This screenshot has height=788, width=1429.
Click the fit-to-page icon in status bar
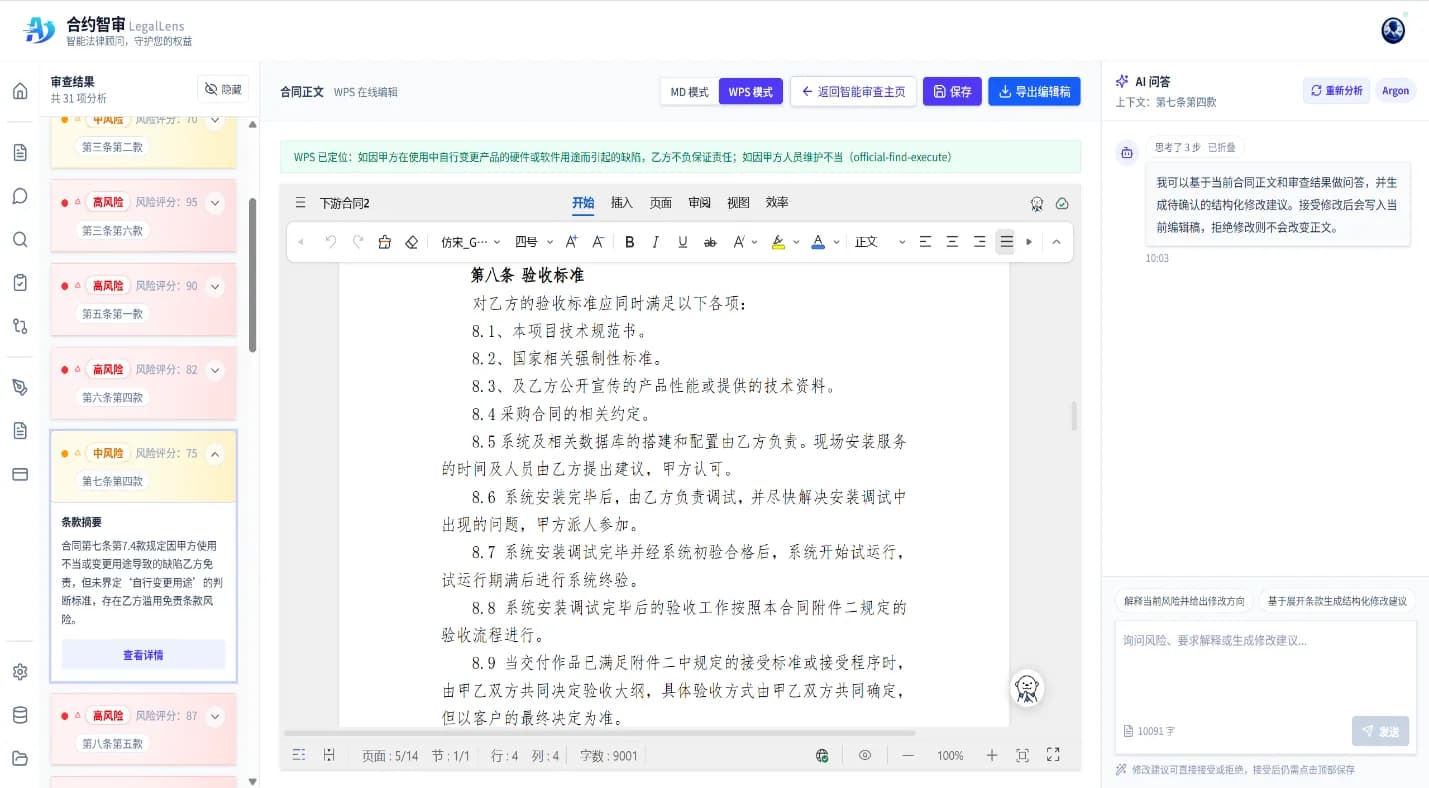click(x=1022, y=755)
